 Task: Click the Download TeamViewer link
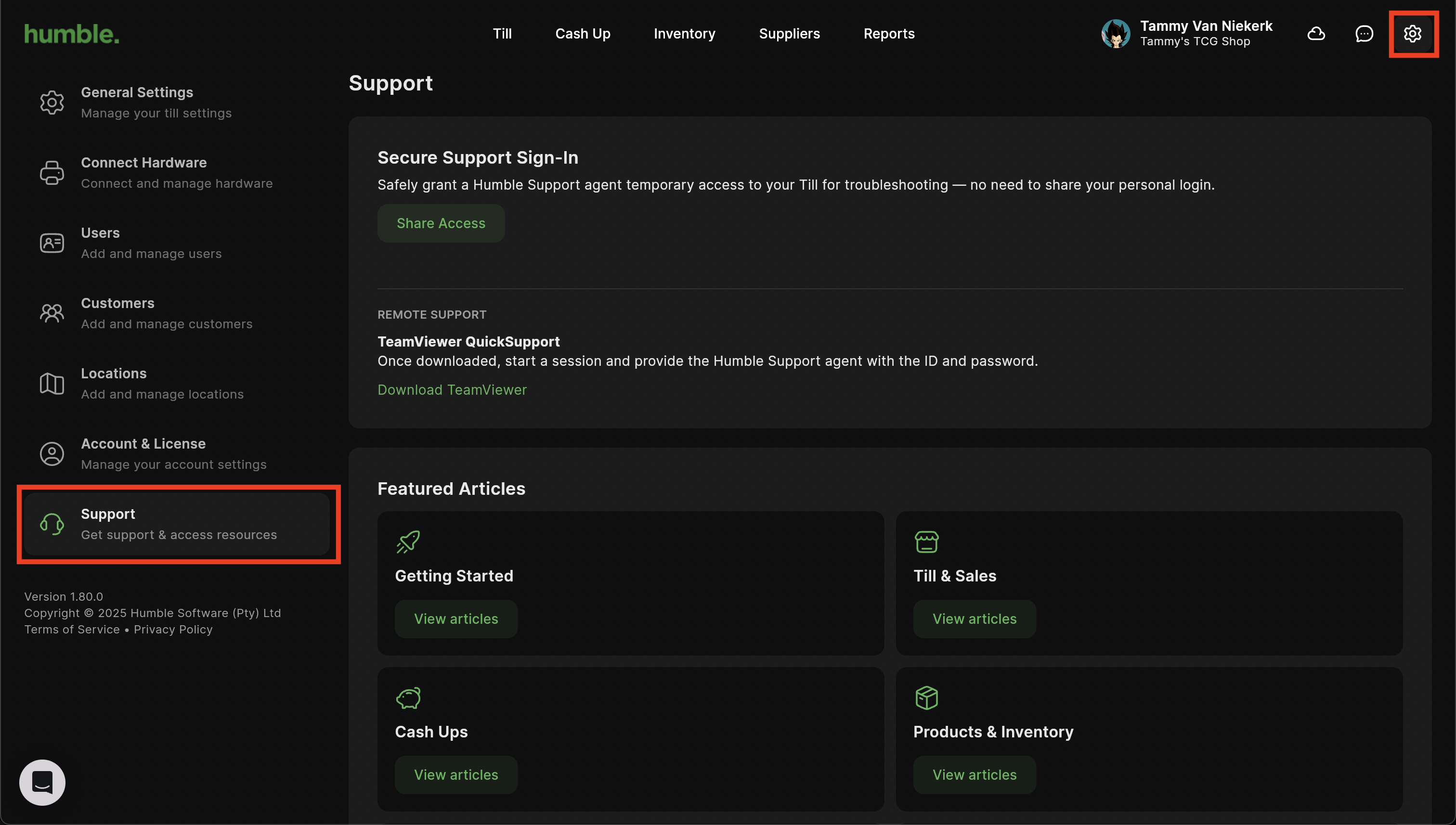click(452, 390)
